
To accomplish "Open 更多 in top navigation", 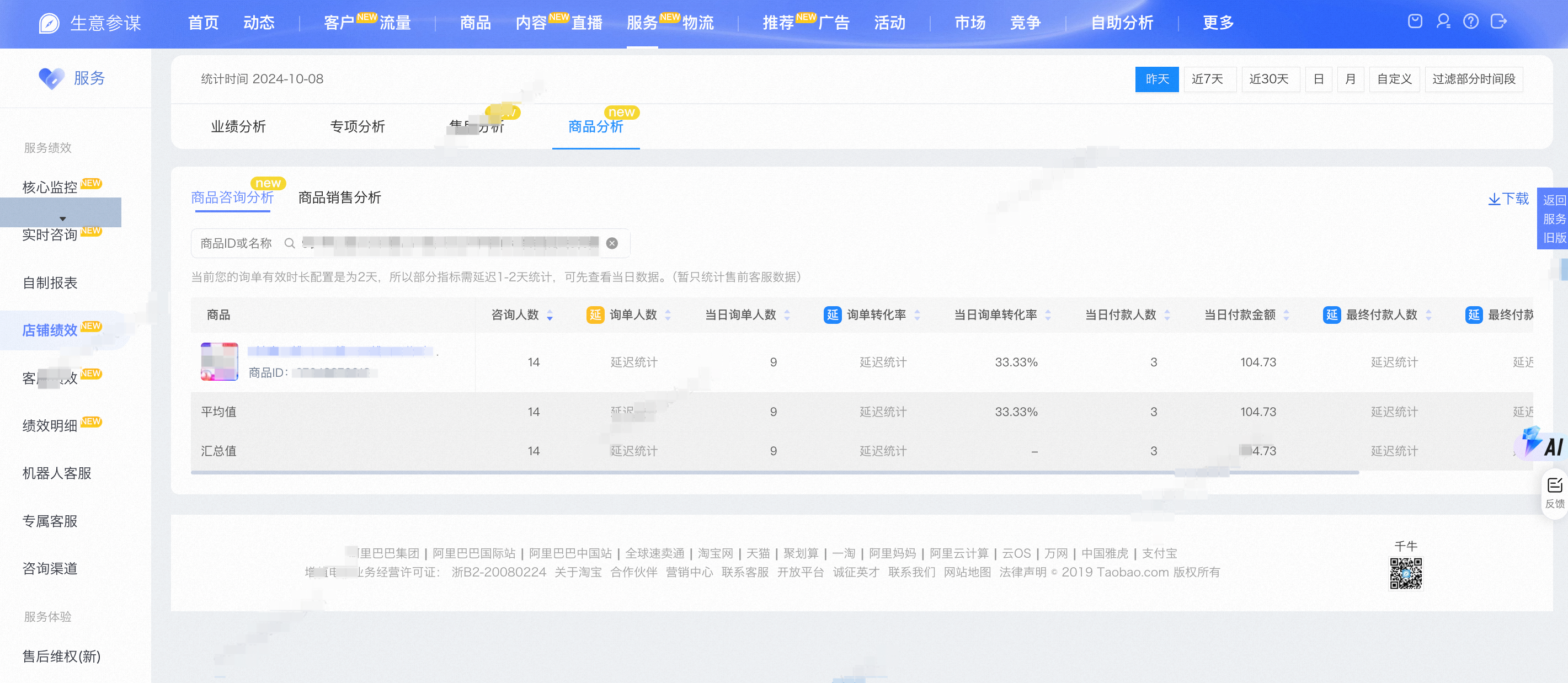I will pos(1218,23).
